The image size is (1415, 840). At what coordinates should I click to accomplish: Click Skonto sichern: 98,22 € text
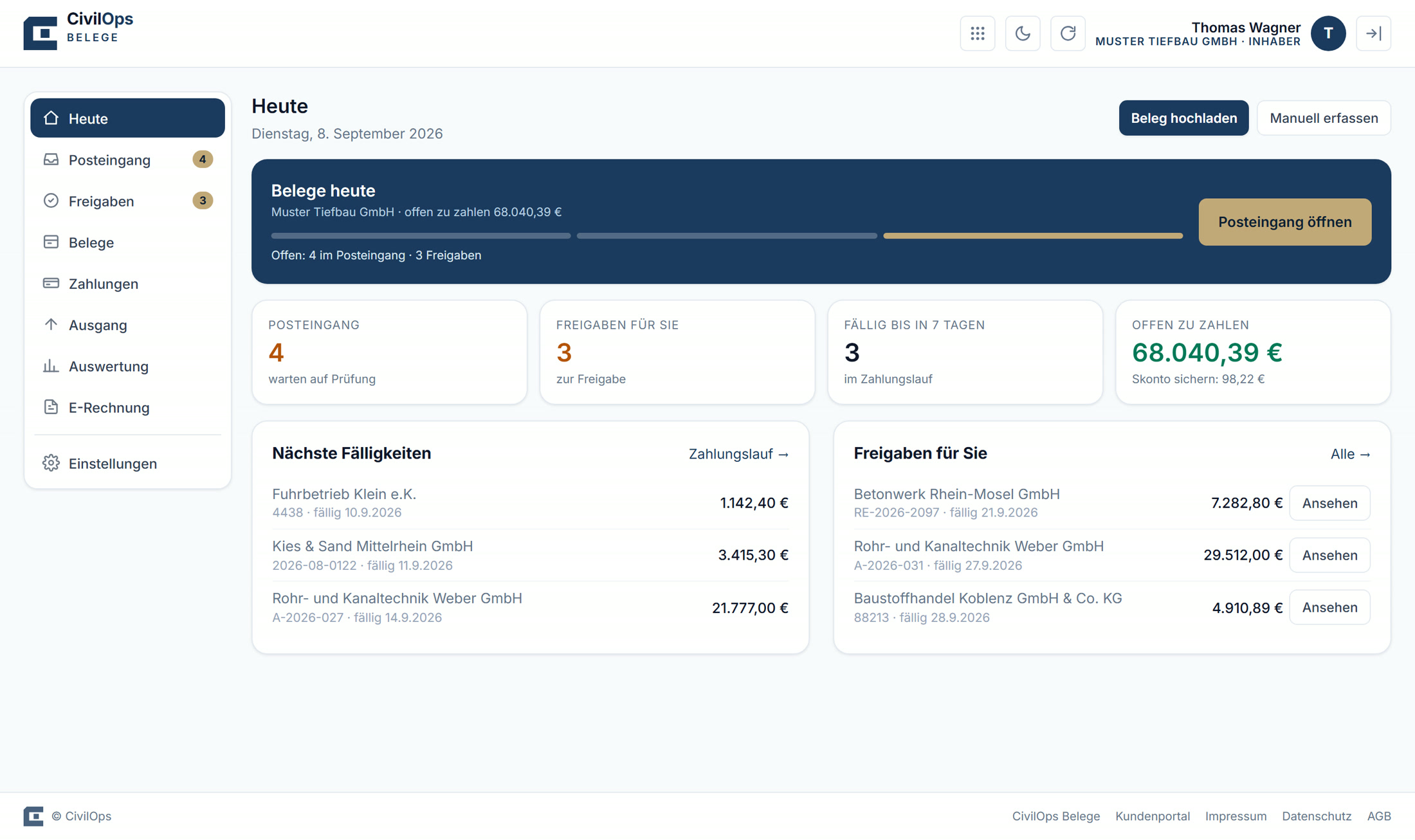coord(1198,379)
